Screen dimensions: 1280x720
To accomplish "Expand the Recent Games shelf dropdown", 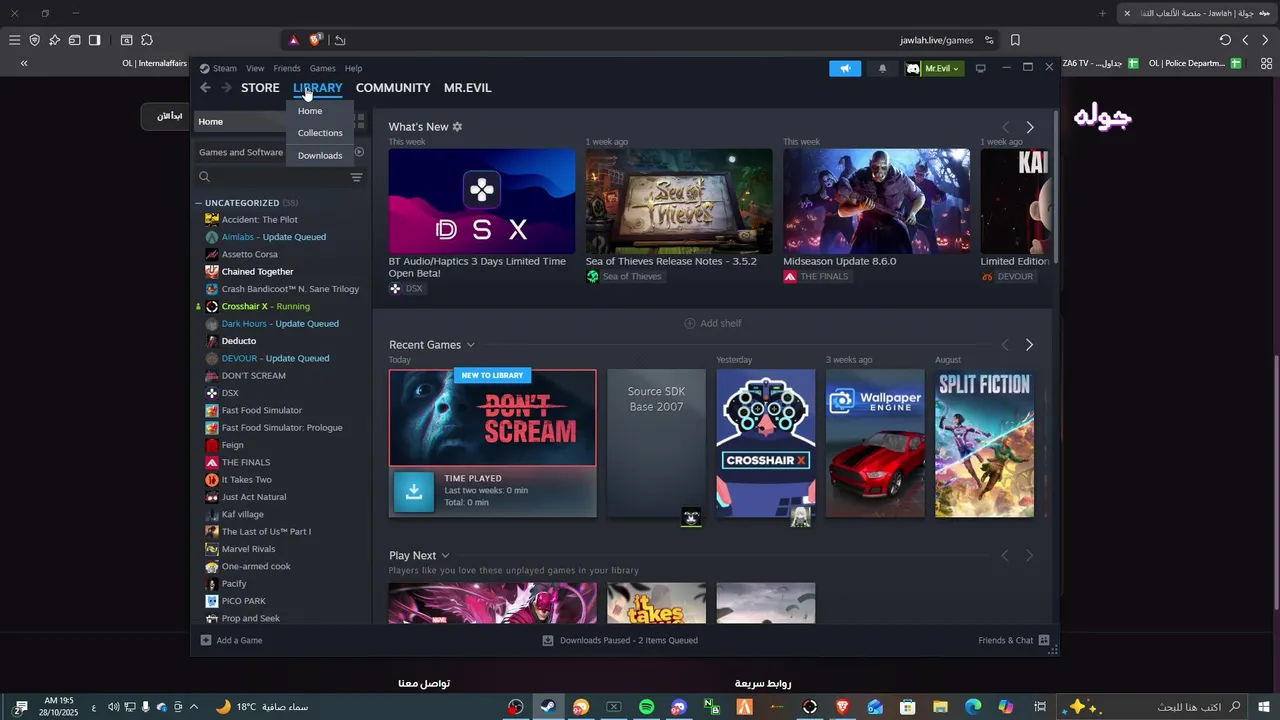I will click(471, 345).
